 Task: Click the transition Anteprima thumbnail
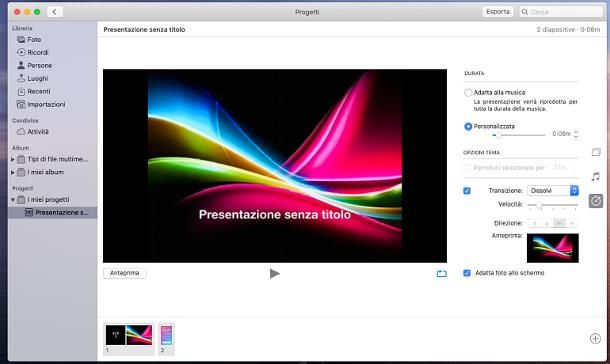coord(552,248)
